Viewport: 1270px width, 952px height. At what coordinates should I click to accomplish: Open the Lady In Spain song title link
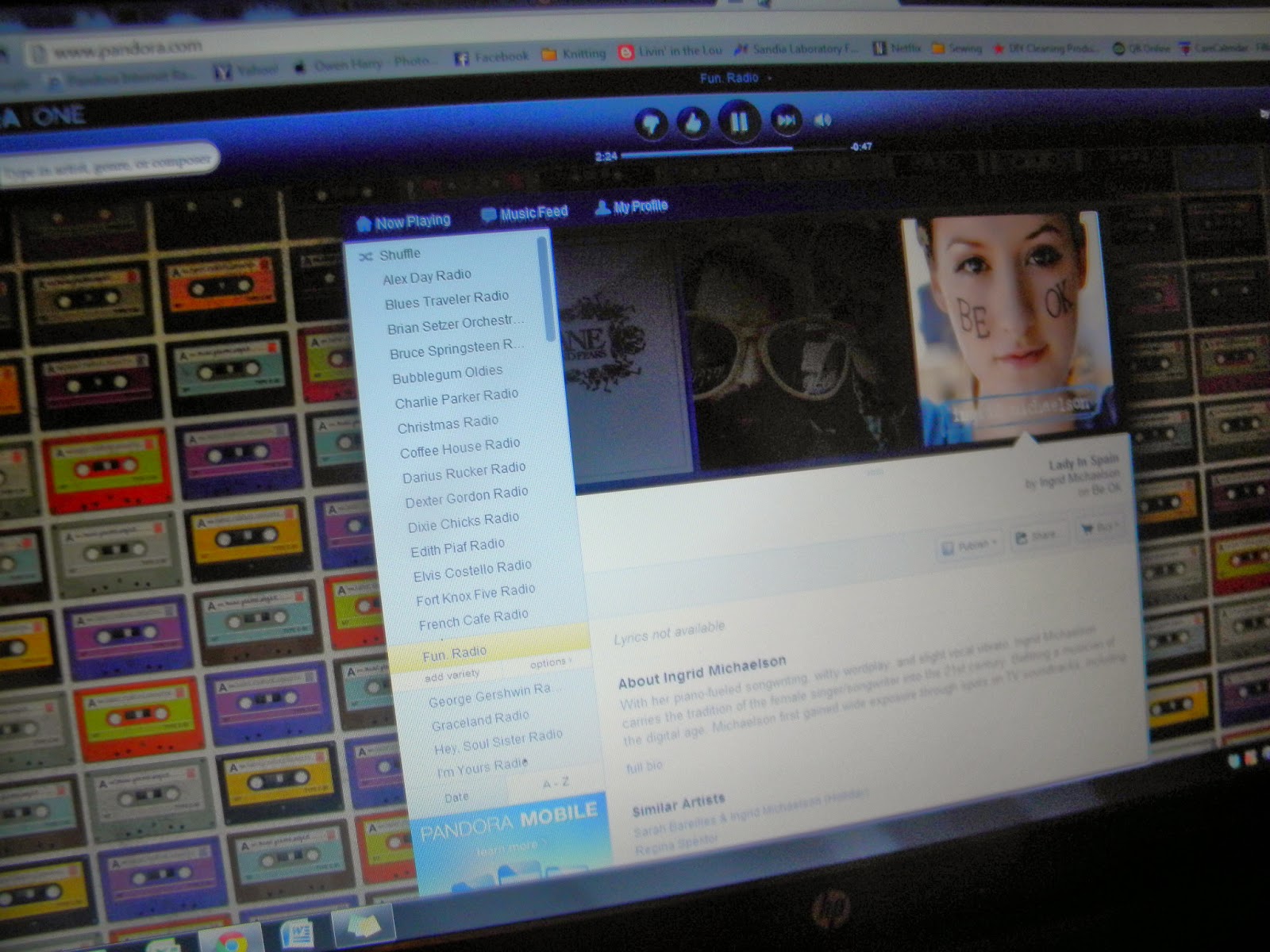click(1083, 462)
